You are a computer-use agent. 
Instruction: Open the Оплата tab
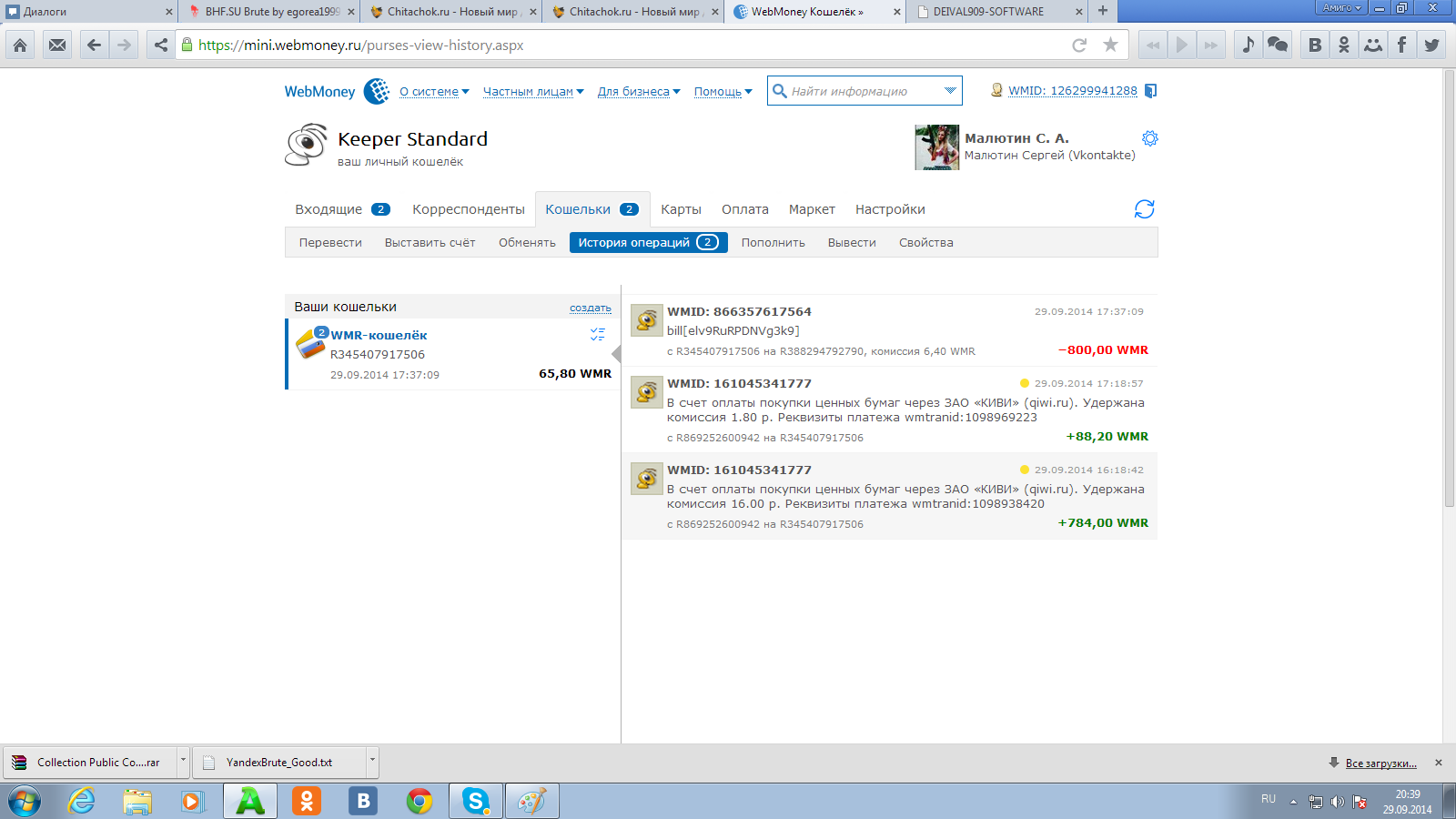[745, 209]
